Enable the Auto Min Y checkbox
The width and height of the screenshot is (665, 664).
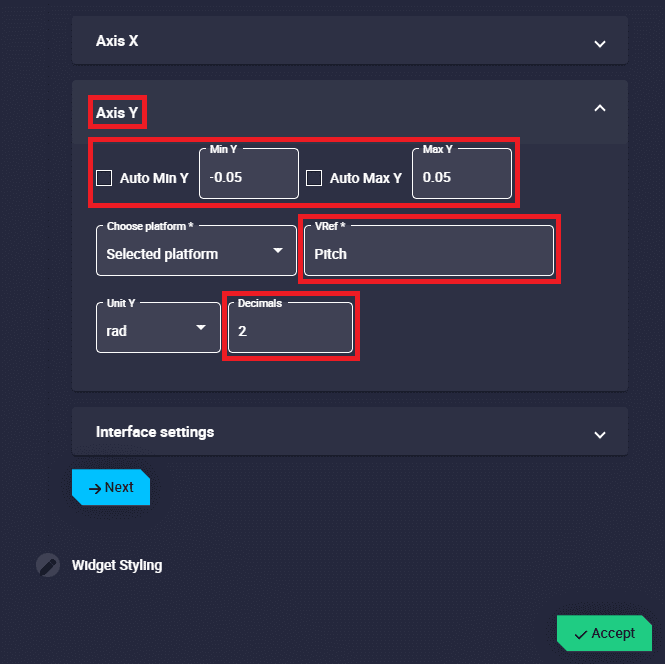[104, 178]
